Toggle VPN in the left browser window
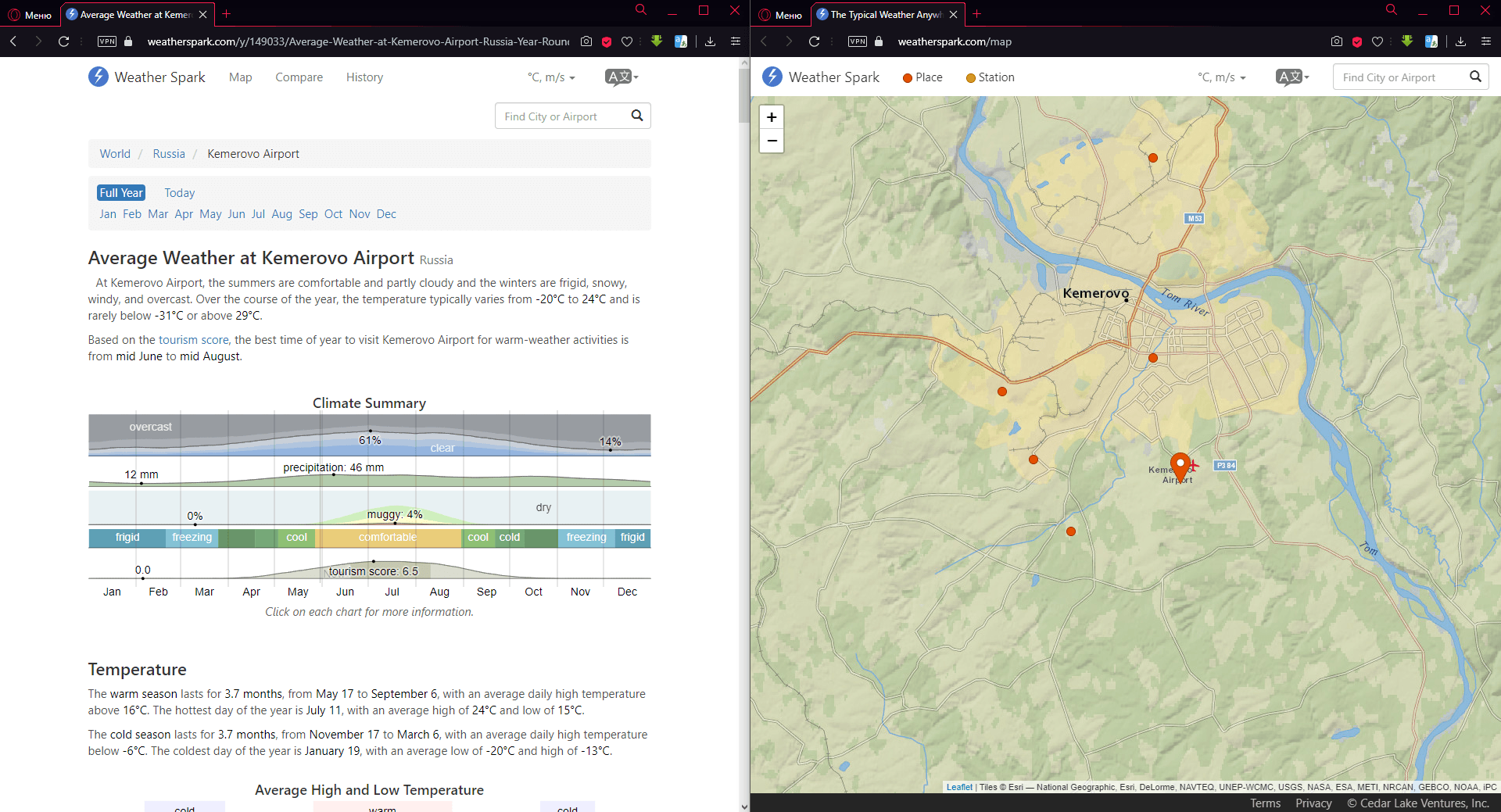The height and width of the screenshot is (812, 1501). click(107, 41)
